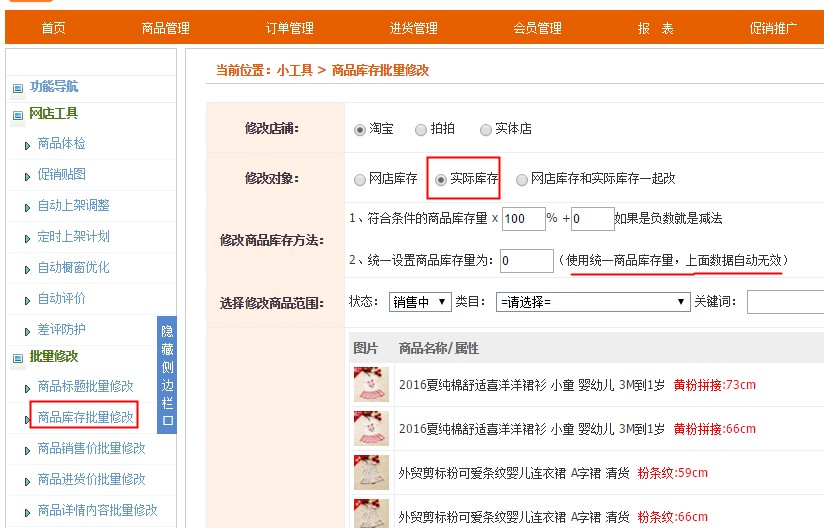Open 商品管理 in top navigation

coord(165,28)
